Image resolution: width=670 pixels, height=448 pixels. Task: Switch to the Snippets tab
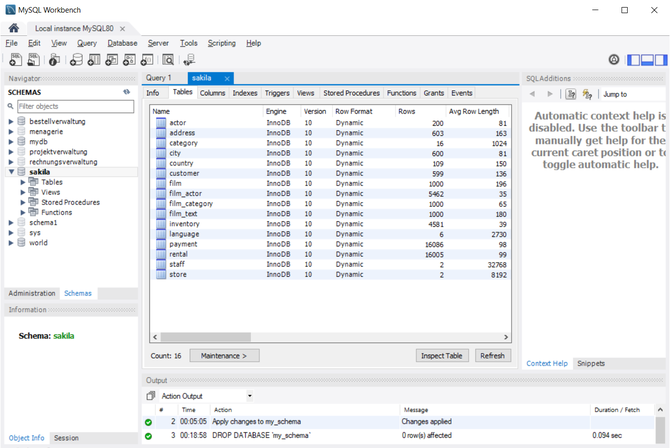(591, 363)
